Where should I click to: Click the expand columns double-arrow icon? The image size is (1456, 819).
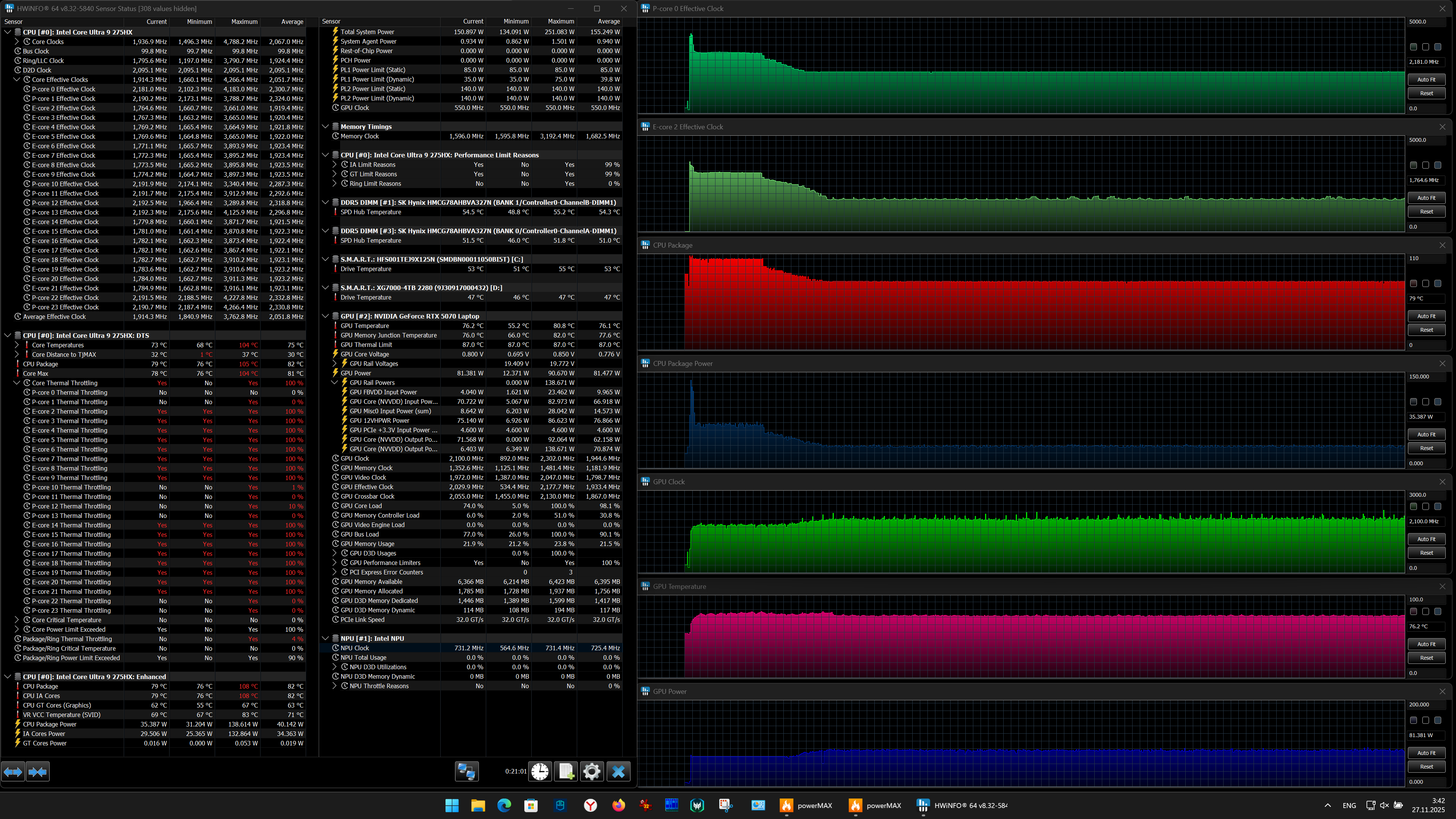point(13,772)
